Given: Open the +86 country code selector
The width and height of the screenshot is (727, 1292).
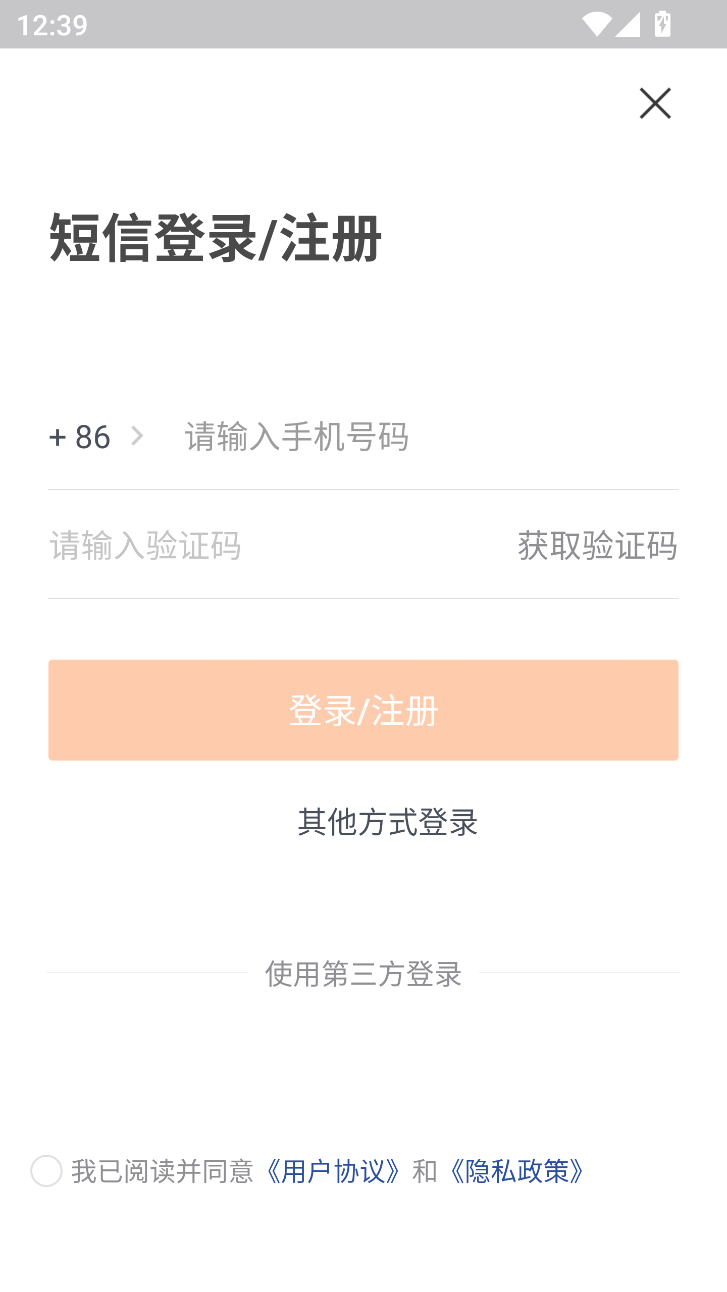Looking at the screenshot, I should pyautogui.click(x=80, y=437).
